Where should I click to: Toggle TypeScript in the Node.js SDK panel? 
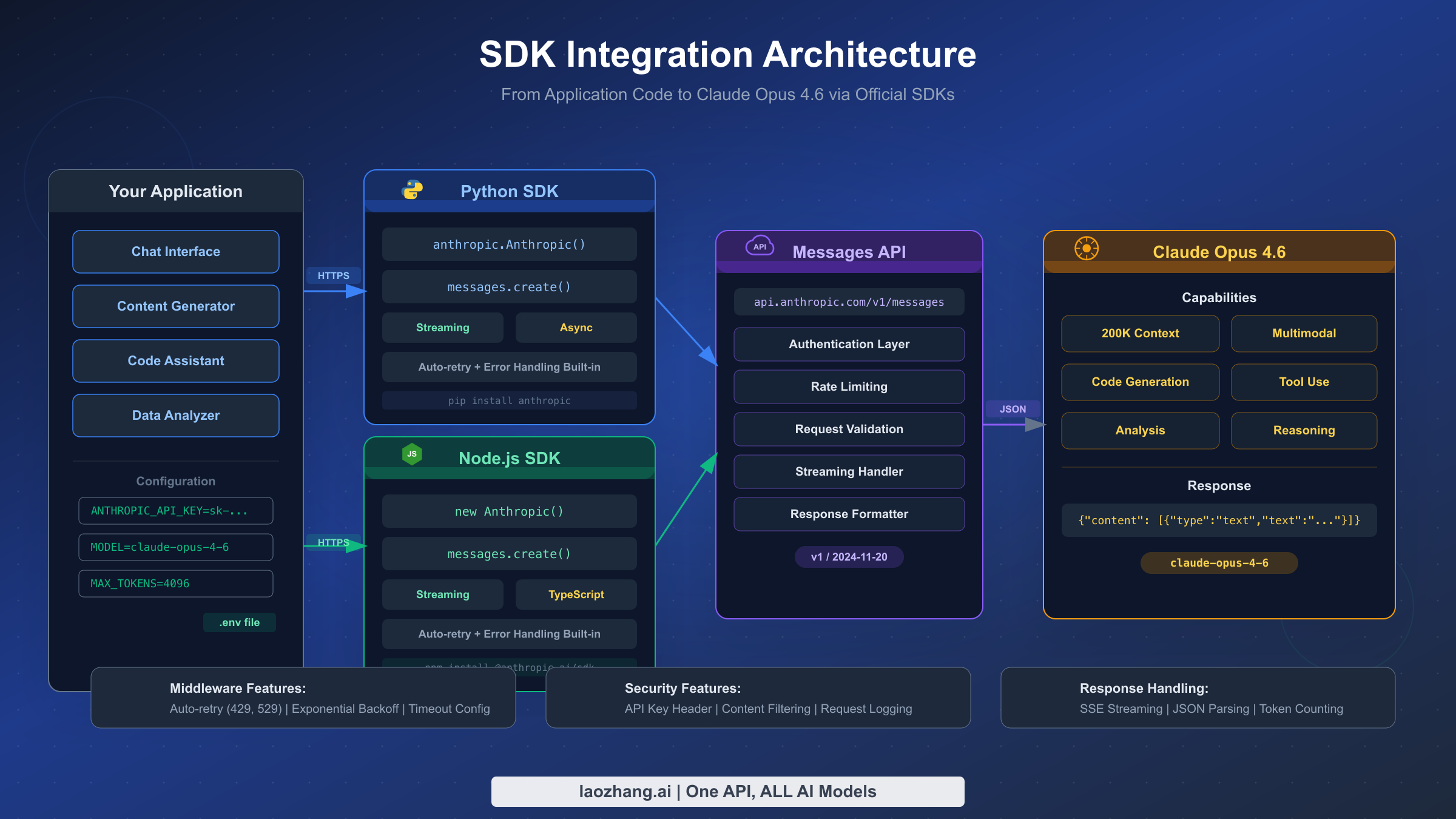coord(575,594)
